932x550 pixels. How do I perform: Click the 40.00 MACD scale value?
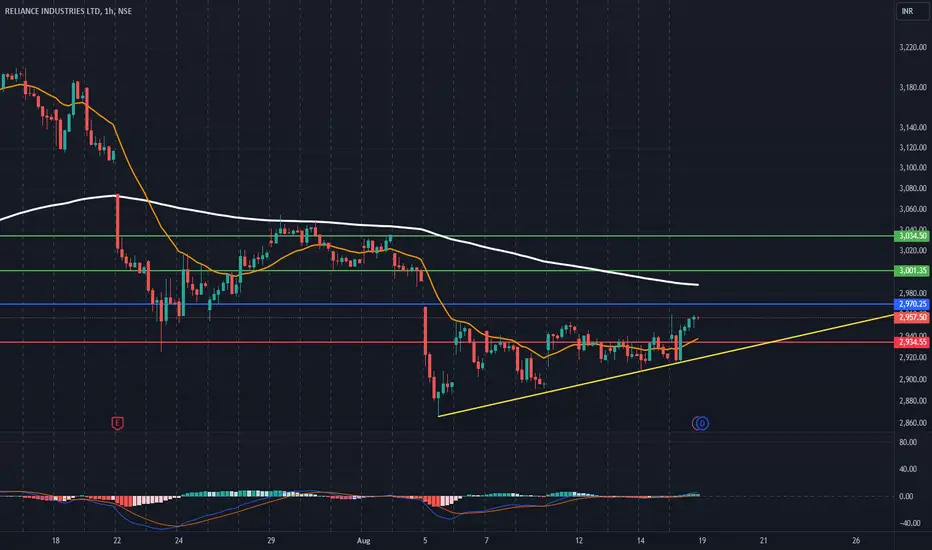tap(908, 469)
